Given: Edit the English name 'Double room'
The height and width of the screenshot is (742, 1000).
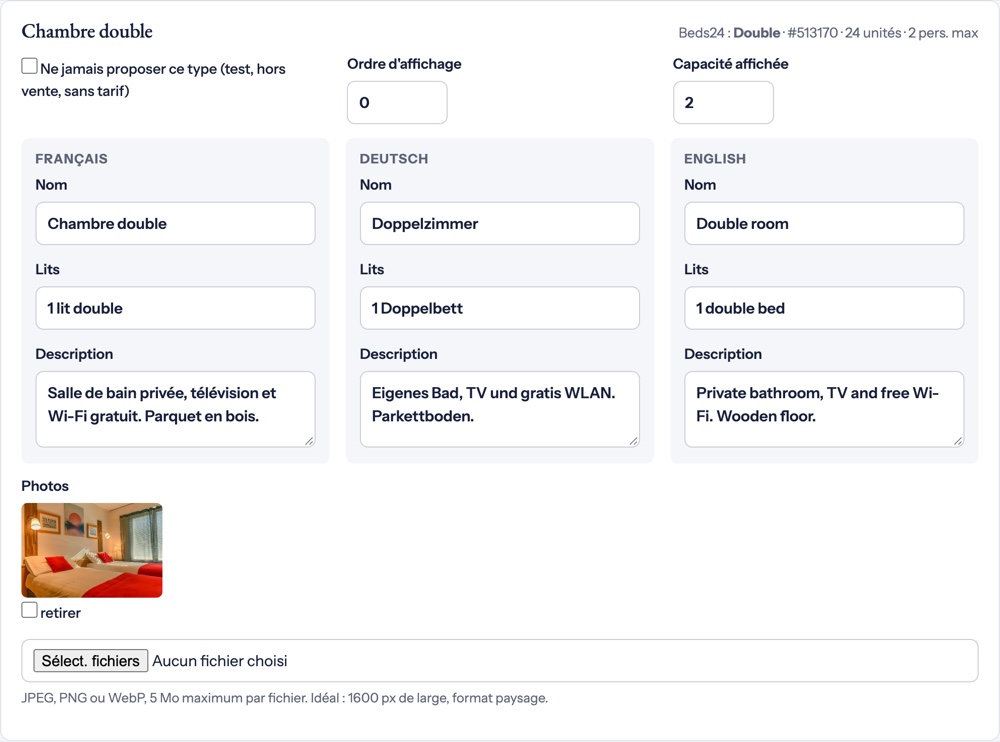Looking at the screenshot, I should pos(824,224).
